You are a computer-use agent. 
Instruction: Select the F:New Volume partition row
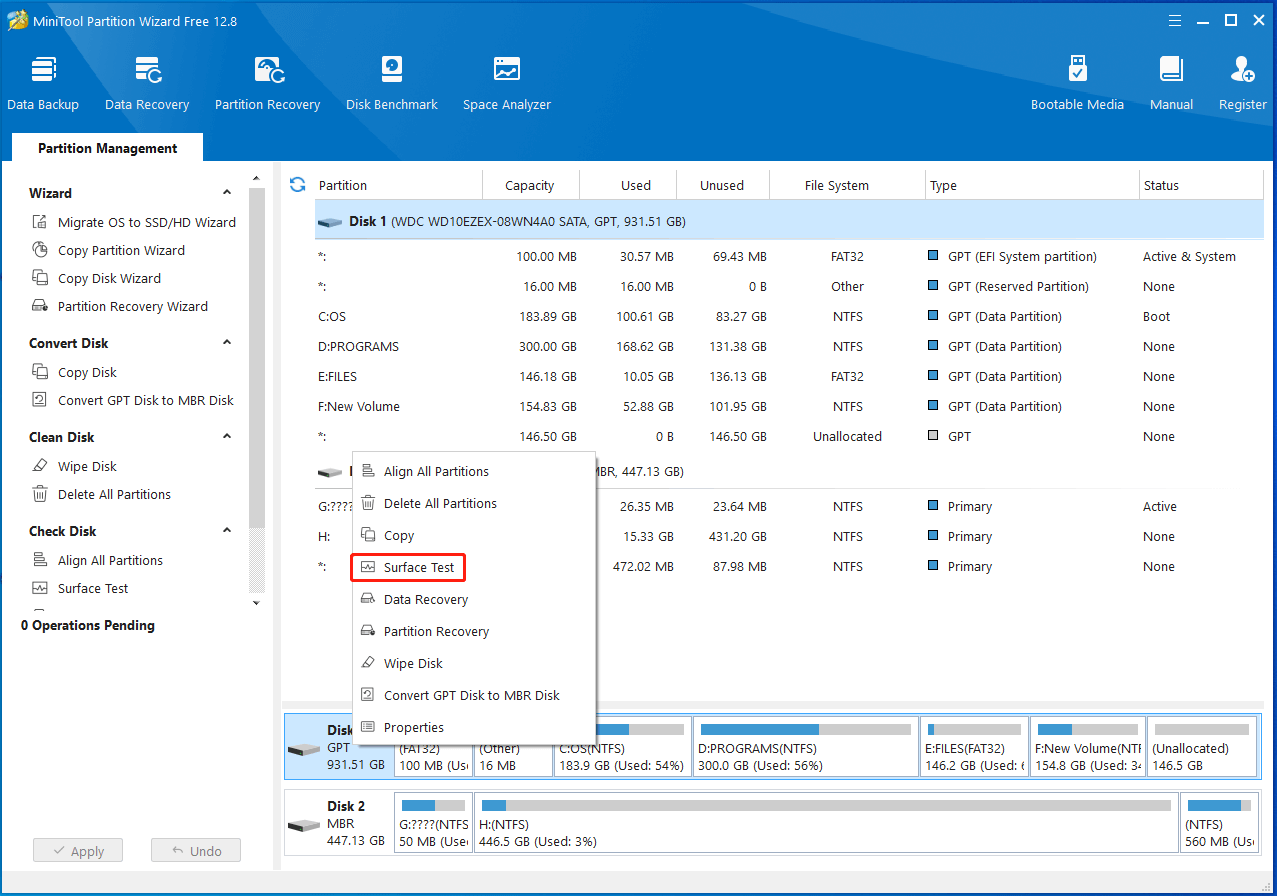788,406
